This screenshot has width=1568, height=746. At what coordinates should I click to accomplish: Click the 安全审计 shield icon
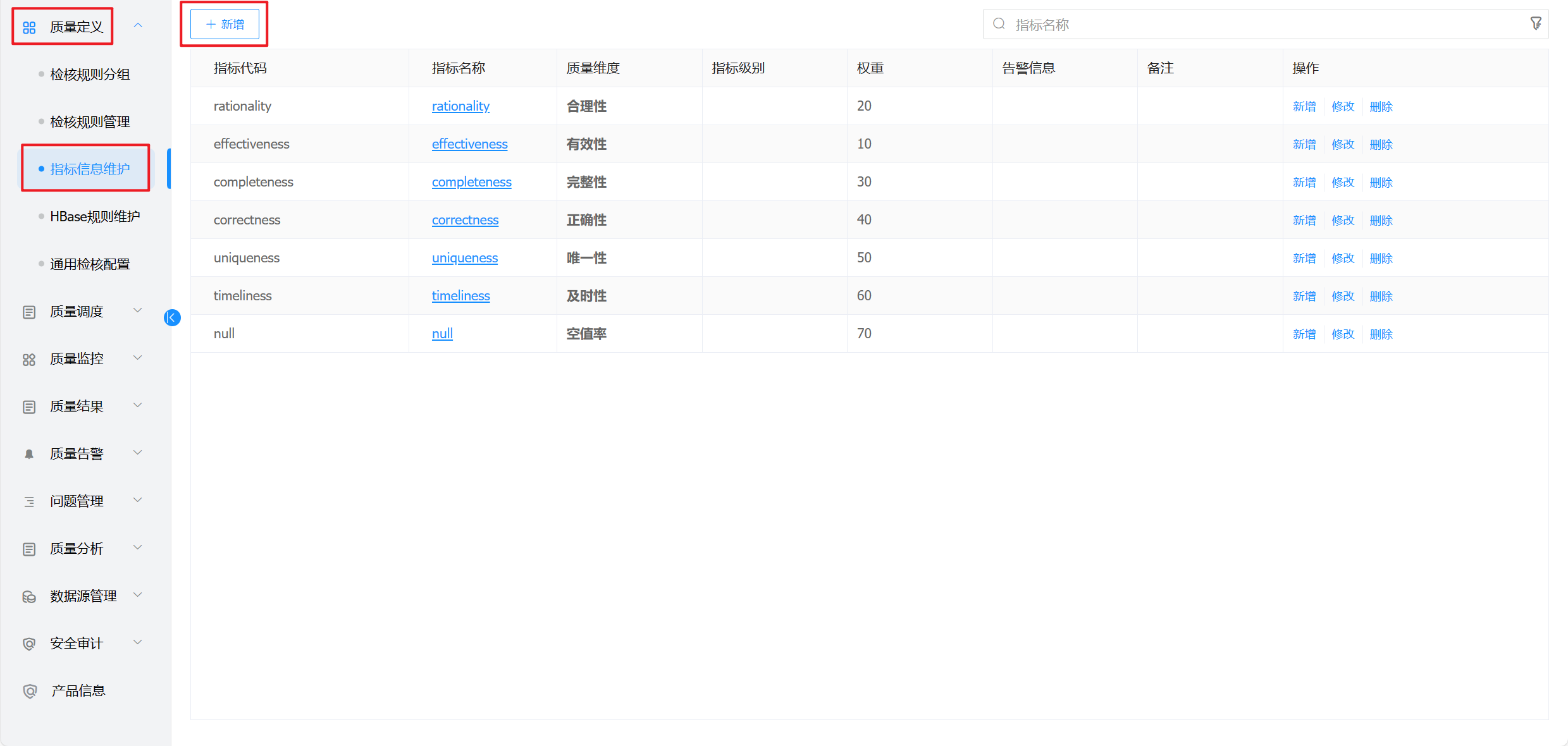pyautogui.click(x=29, y=644)
